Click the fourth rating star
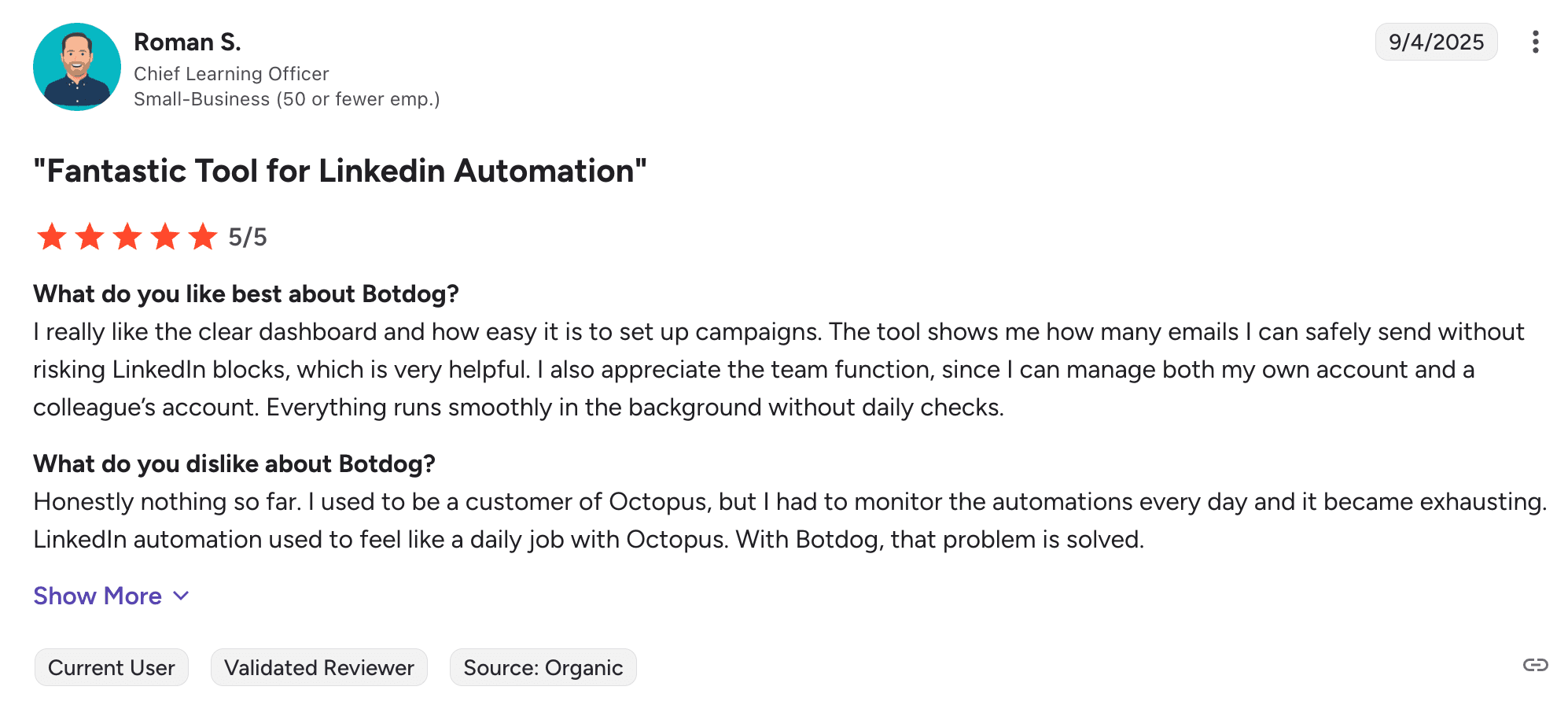The height and width of the screenshot is (705, 1568). [165, 237]
